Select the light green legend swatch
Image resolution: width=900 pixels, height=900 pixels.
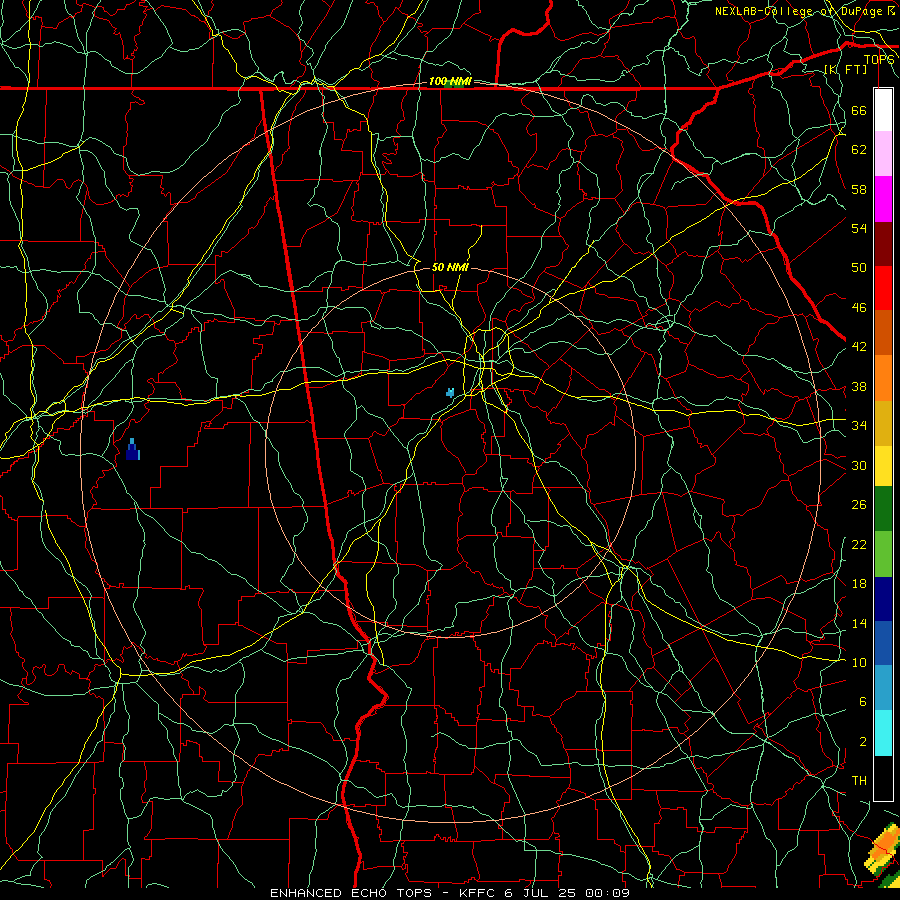(x=883, y=554)
